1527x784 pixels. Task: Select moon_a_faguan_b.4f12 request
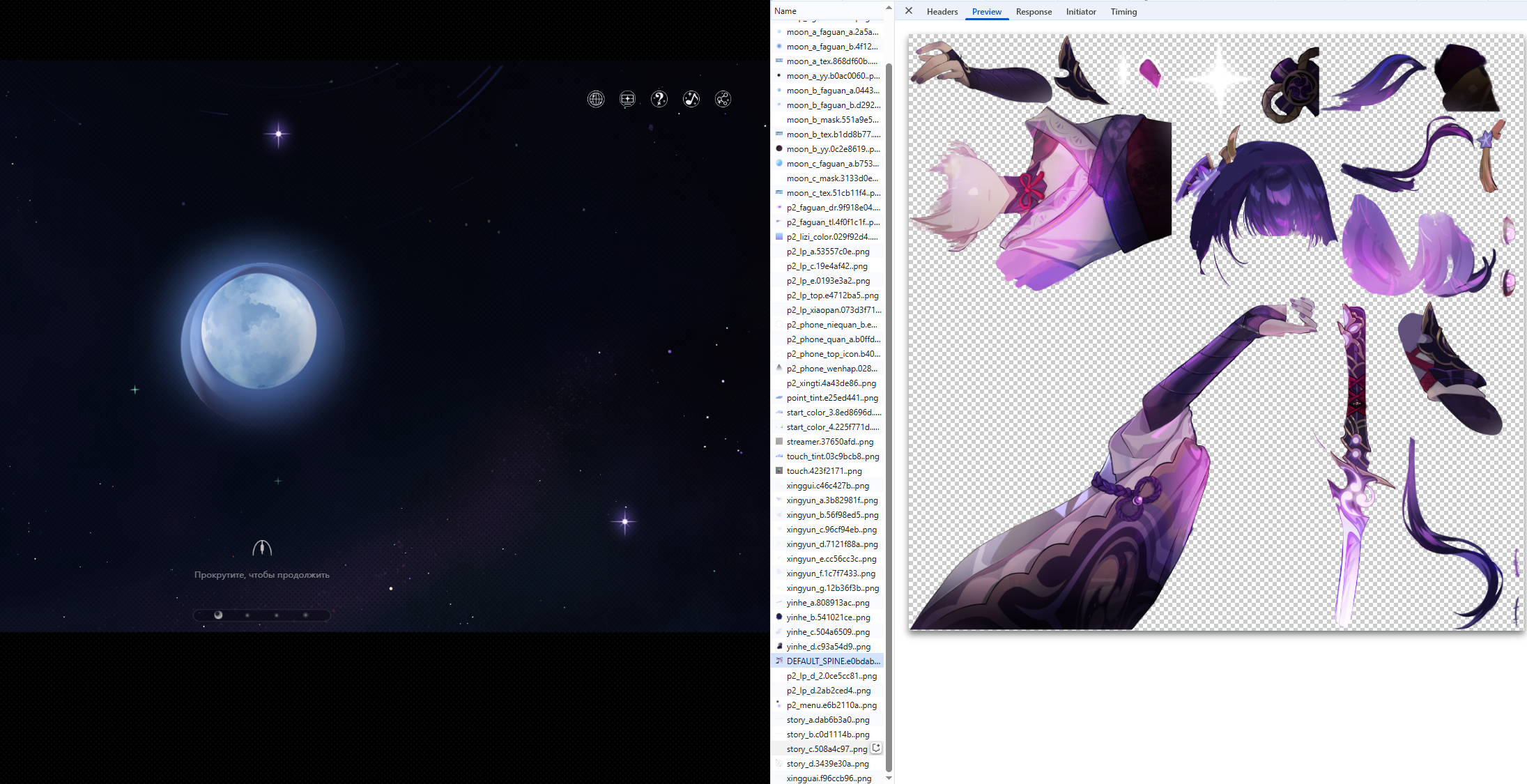point(827,47)
